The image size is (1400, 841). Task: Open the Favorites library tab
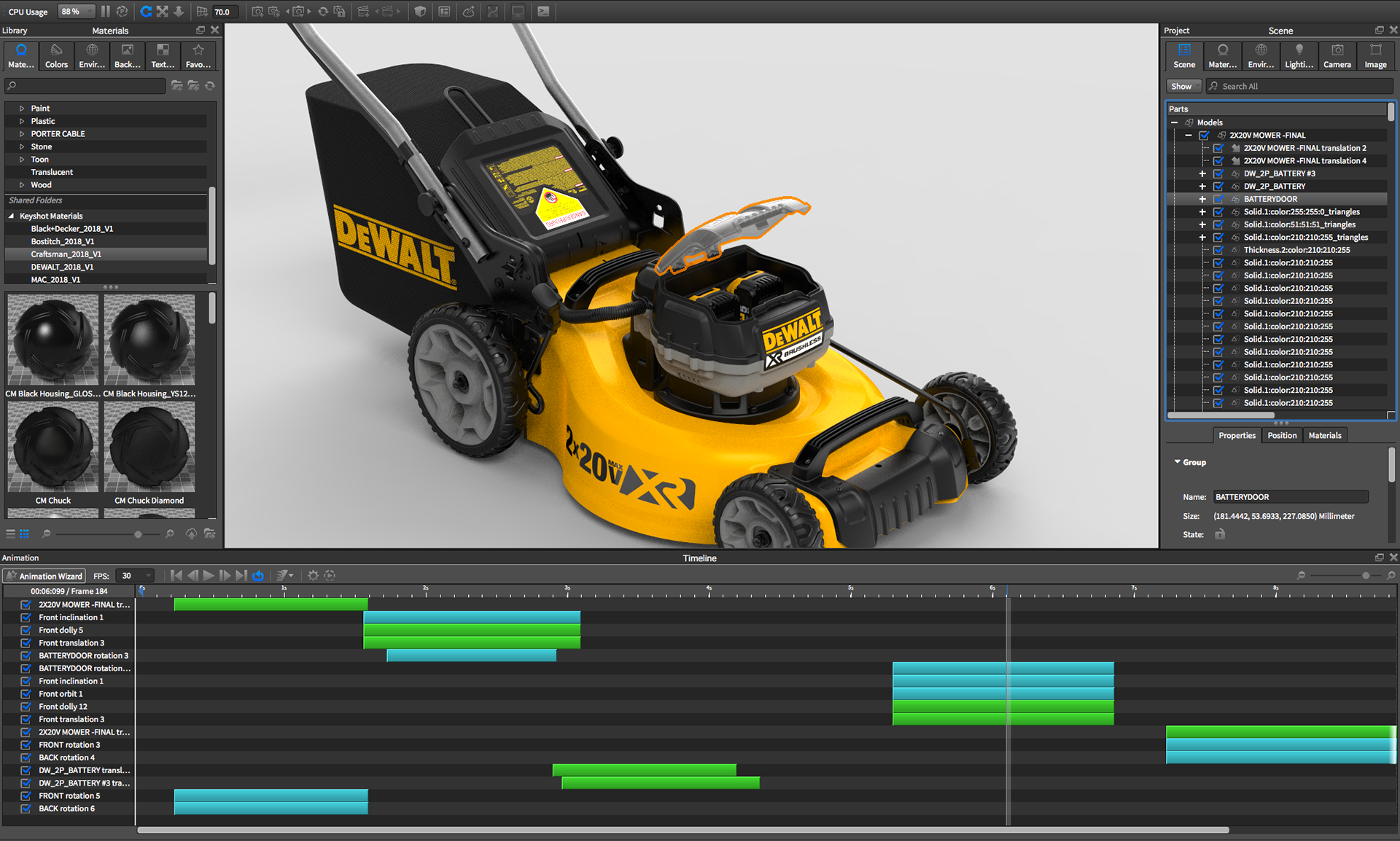(198, 55)
